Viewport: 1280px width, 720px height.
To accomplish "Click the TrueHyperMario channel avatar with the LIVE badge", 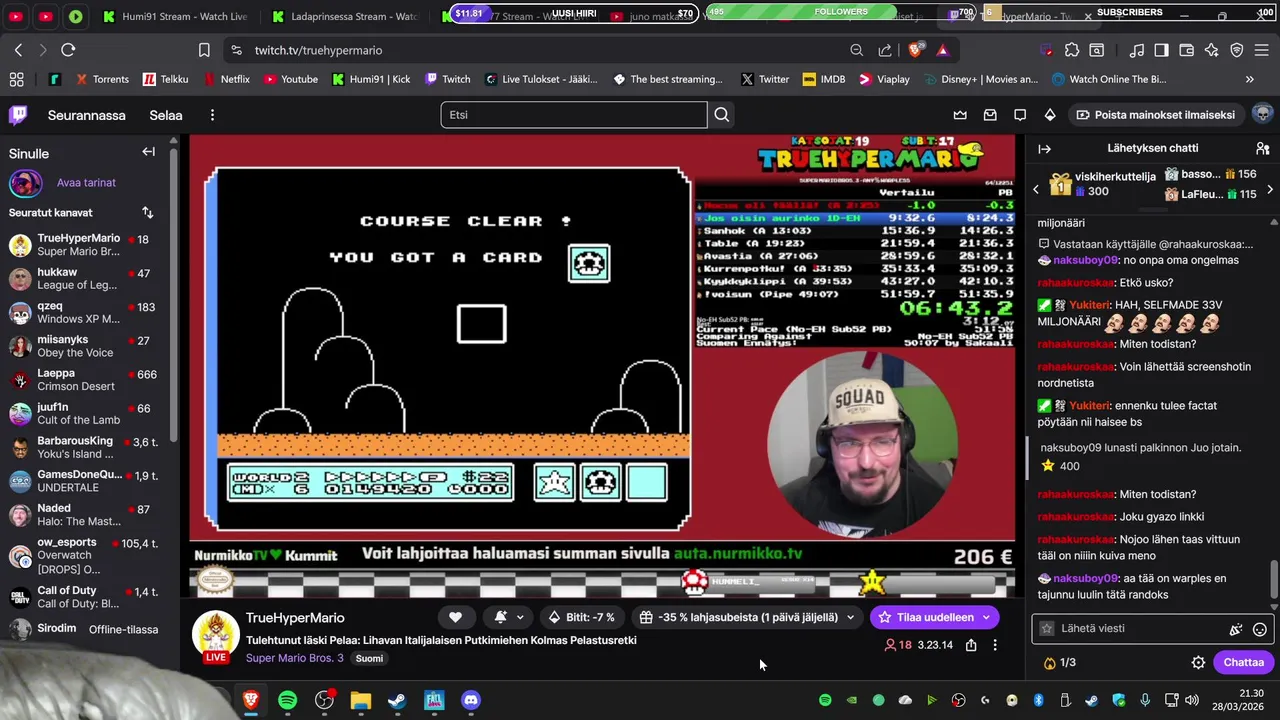I will pos(215,636).
